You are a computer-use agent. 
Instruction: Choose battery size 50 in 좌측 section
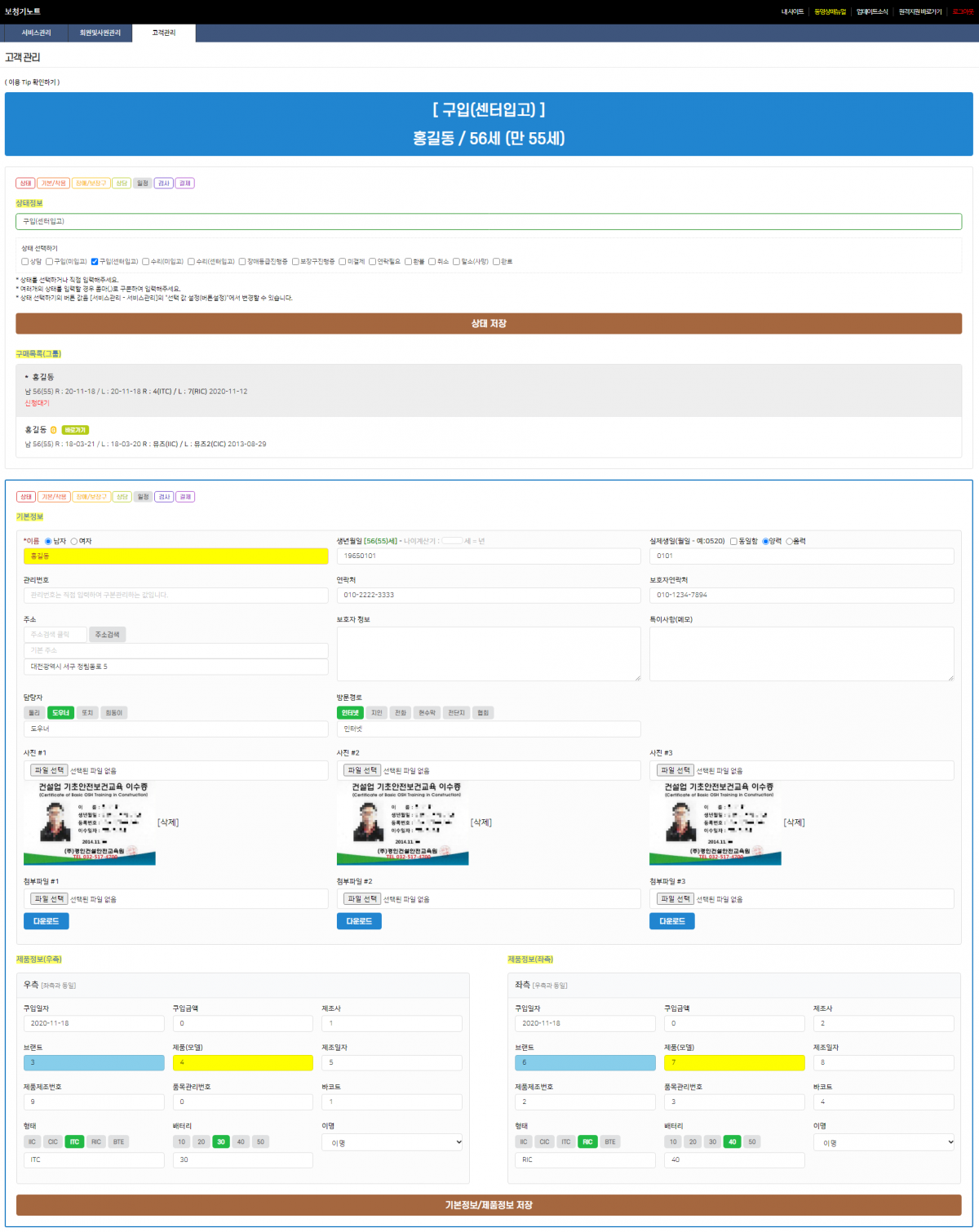tap(752, 1141)
